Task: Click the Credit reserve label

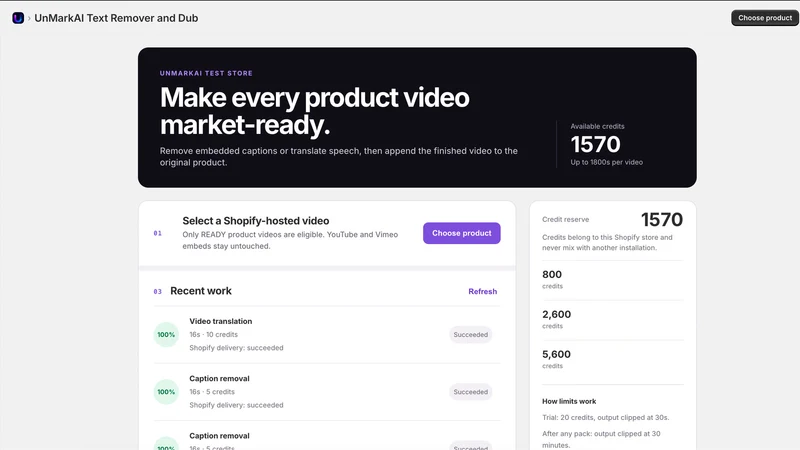Action: tap(565, 219)
